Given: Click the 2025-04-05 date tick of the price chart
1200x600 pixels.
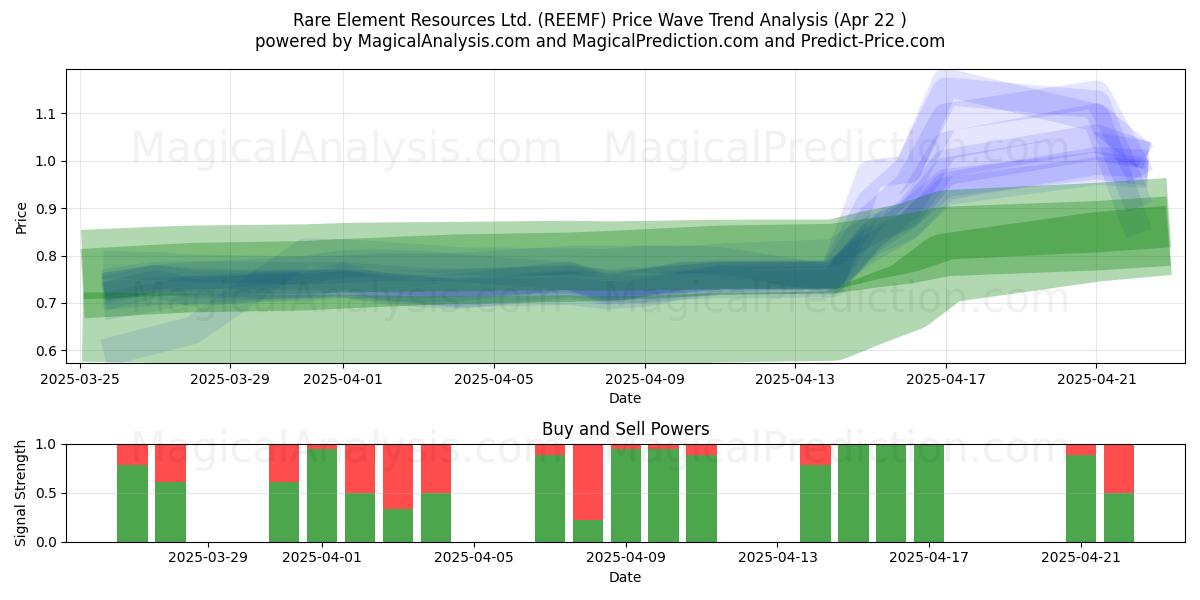Looking at the screenshot, I should tap(494, 379).
